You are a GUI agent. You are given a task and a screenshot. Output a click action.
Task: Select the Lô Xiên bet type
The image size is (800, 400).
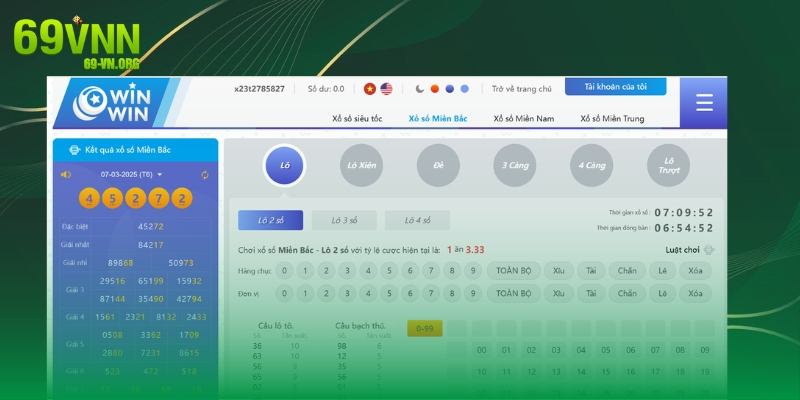(361, 165)
